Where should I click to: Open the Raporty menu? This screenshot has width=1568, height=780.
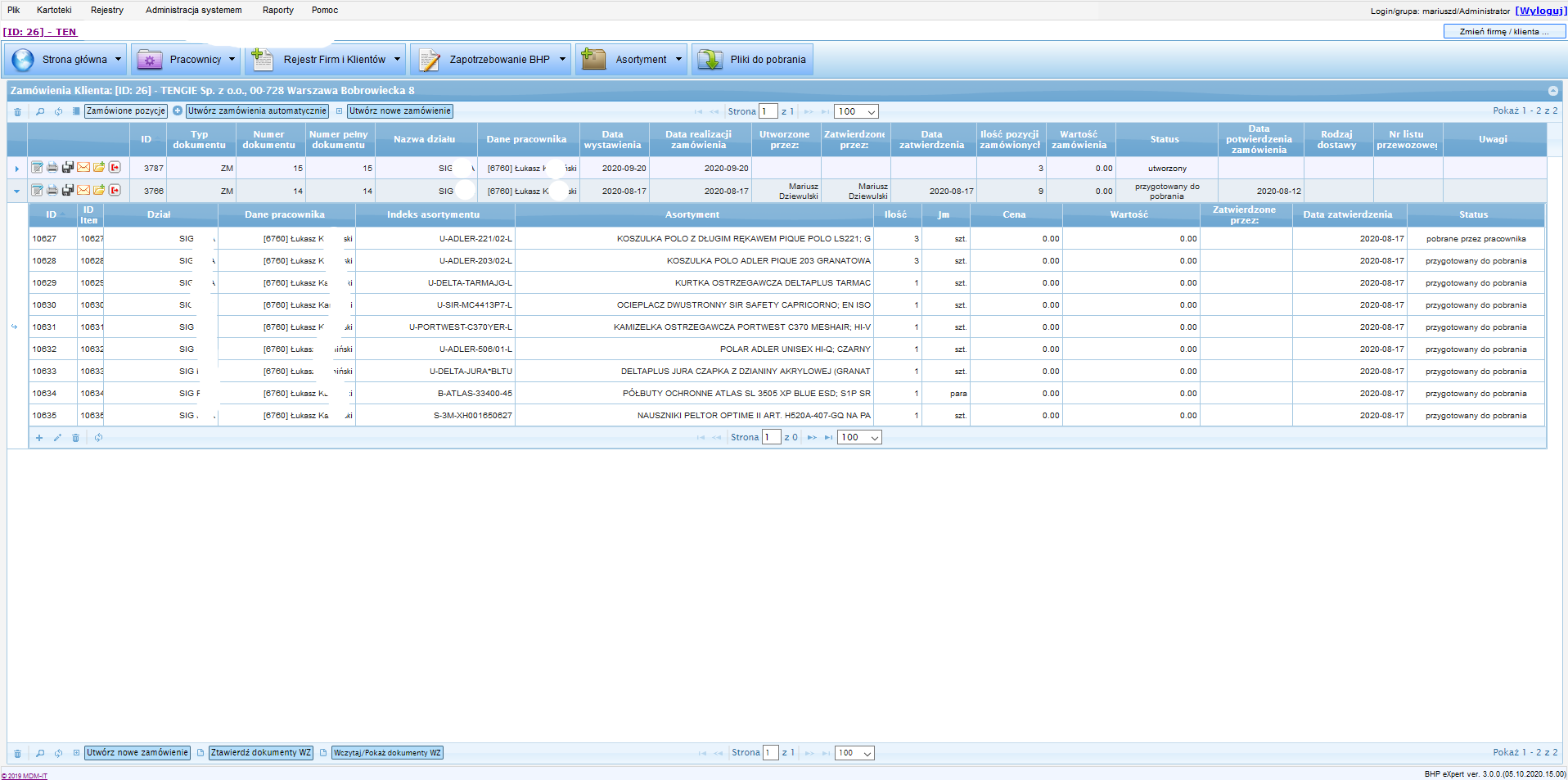coord(278,10)
